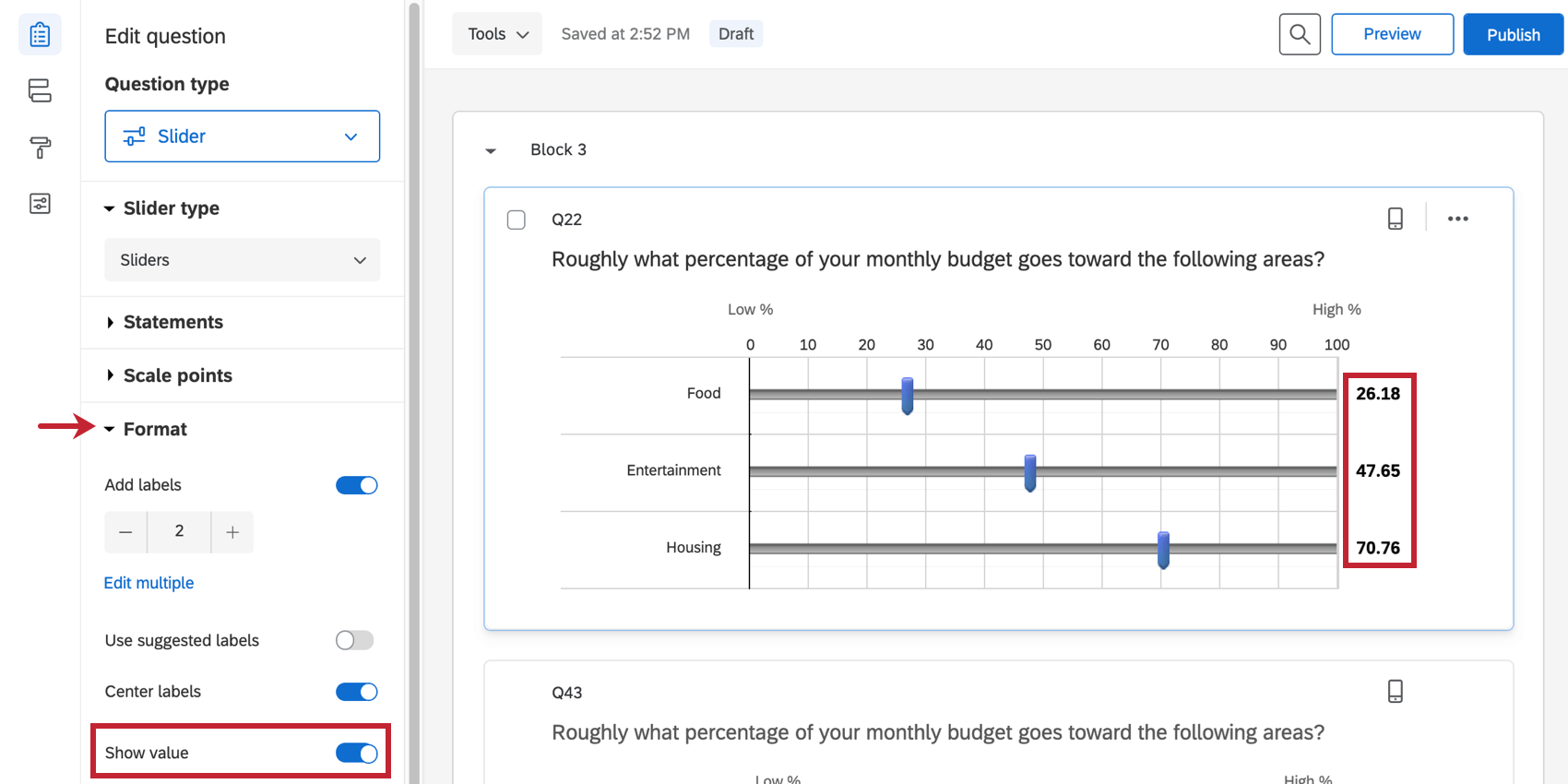Expand the Statements section
This screenshot has height=784, width=1568.
pyautogui.click(x=172, y=322)
